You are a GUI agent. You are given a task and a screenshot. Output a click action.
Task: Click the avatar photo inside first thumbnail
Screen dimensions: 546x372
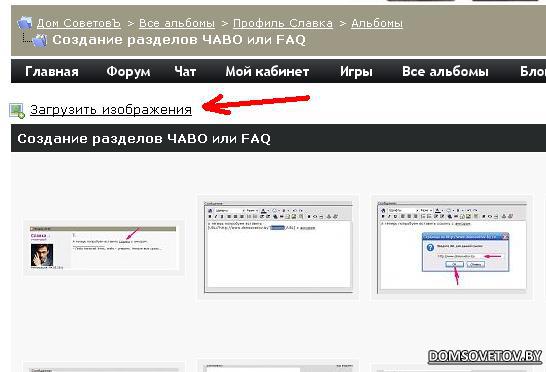pos(42,255)
